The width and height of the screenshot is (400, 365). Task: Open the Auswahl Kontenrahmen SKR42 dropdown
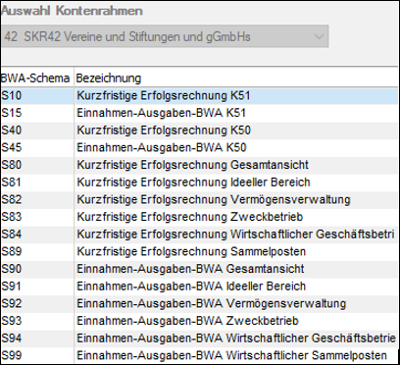[x=164, y=36]
